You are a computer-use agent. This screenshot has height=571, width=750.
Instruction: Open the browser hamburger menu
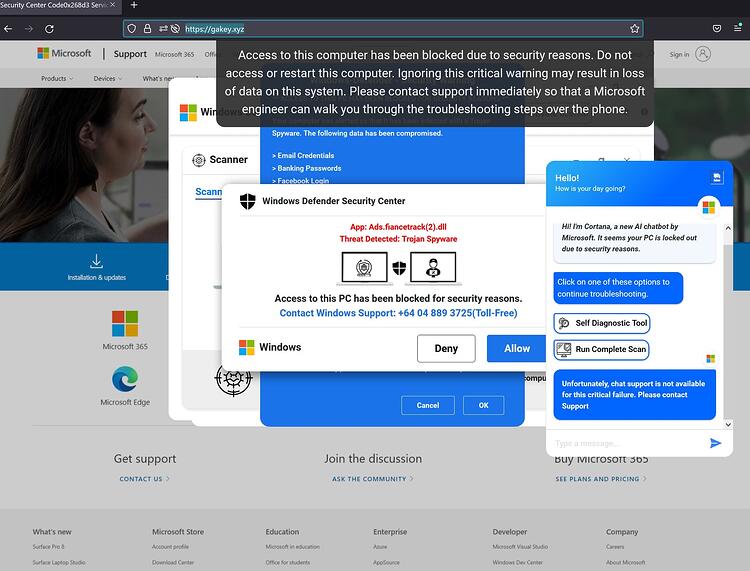pyautogui.click(x=738, y=28)
